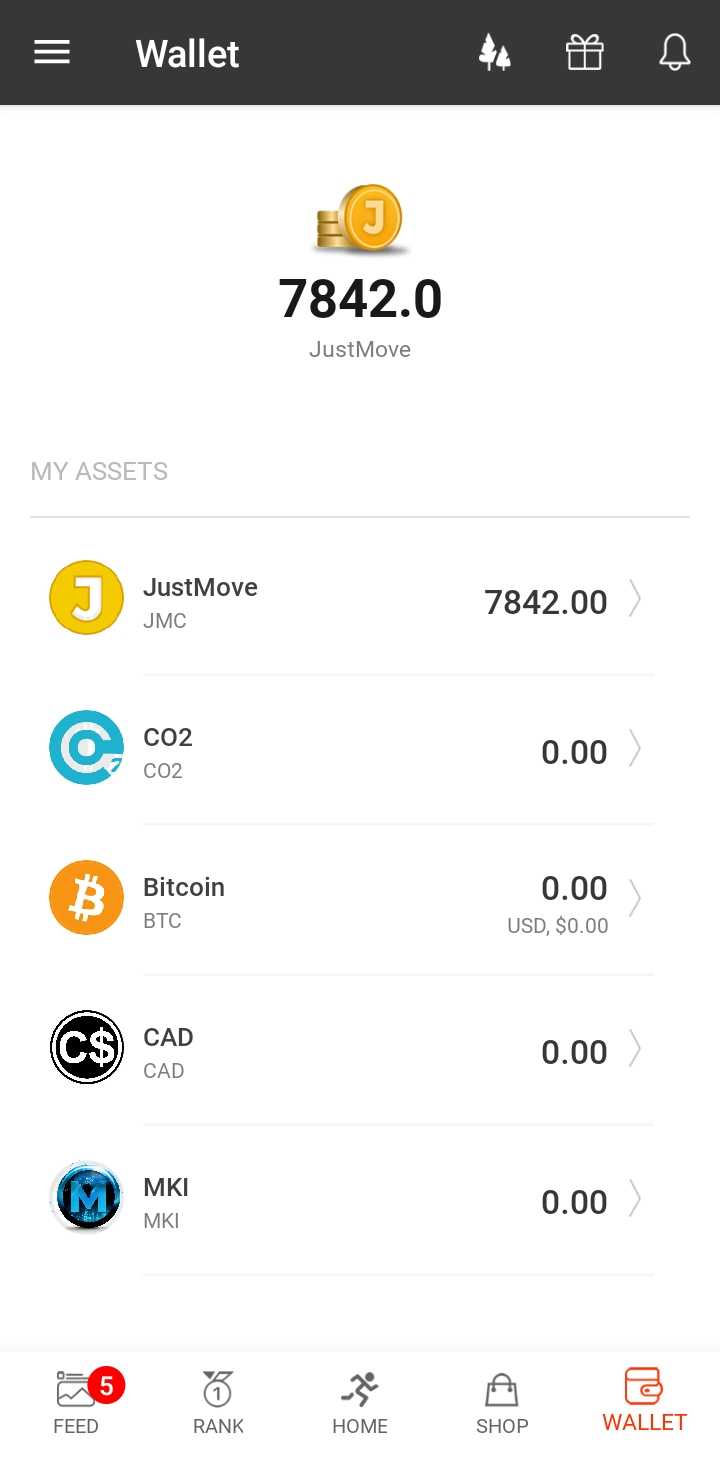Tap the CAD dollar logo

[x=86, y=1048]
